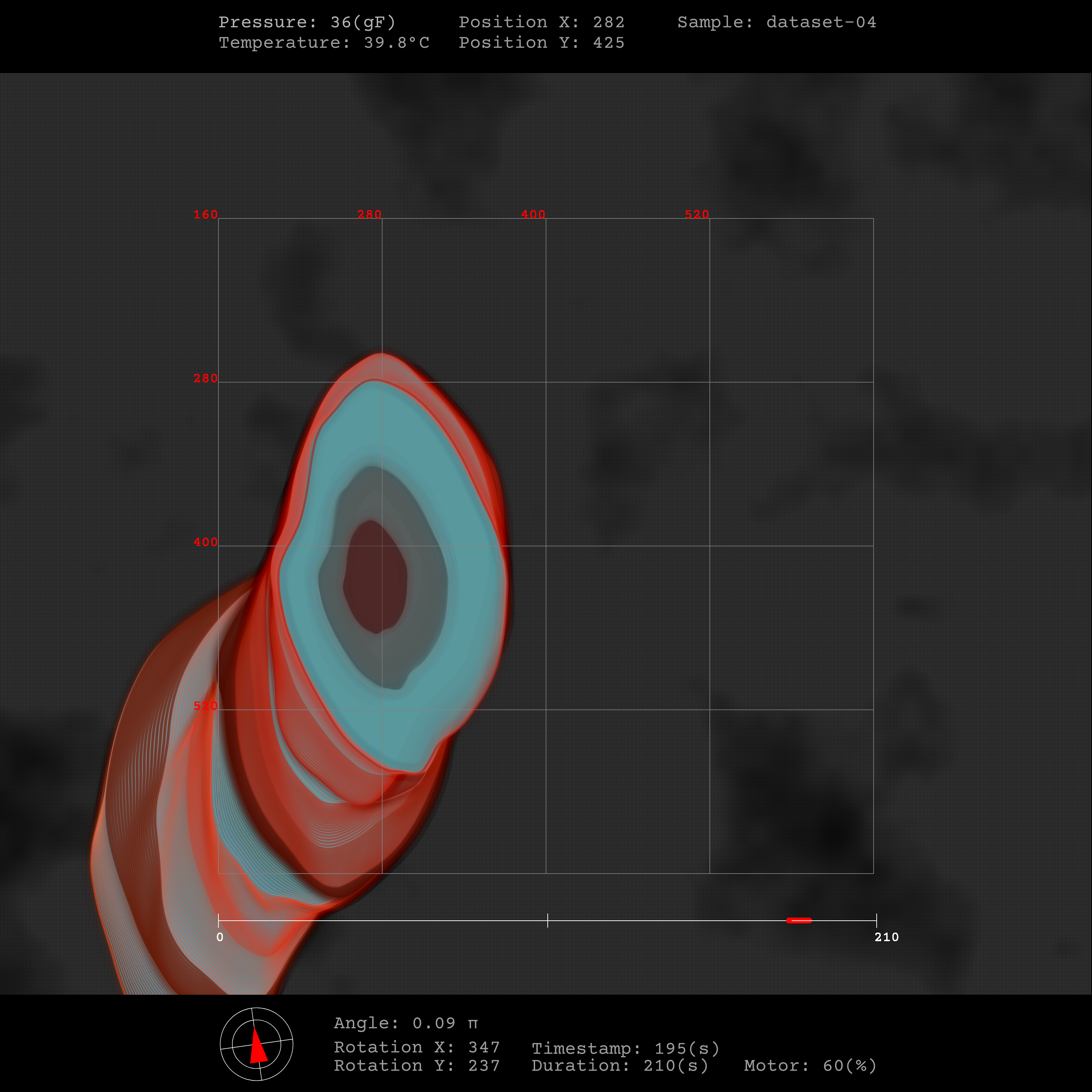Click the left axis label 280
The height and width of the screenshot is (1092, 1092).
tap(205, 378)
